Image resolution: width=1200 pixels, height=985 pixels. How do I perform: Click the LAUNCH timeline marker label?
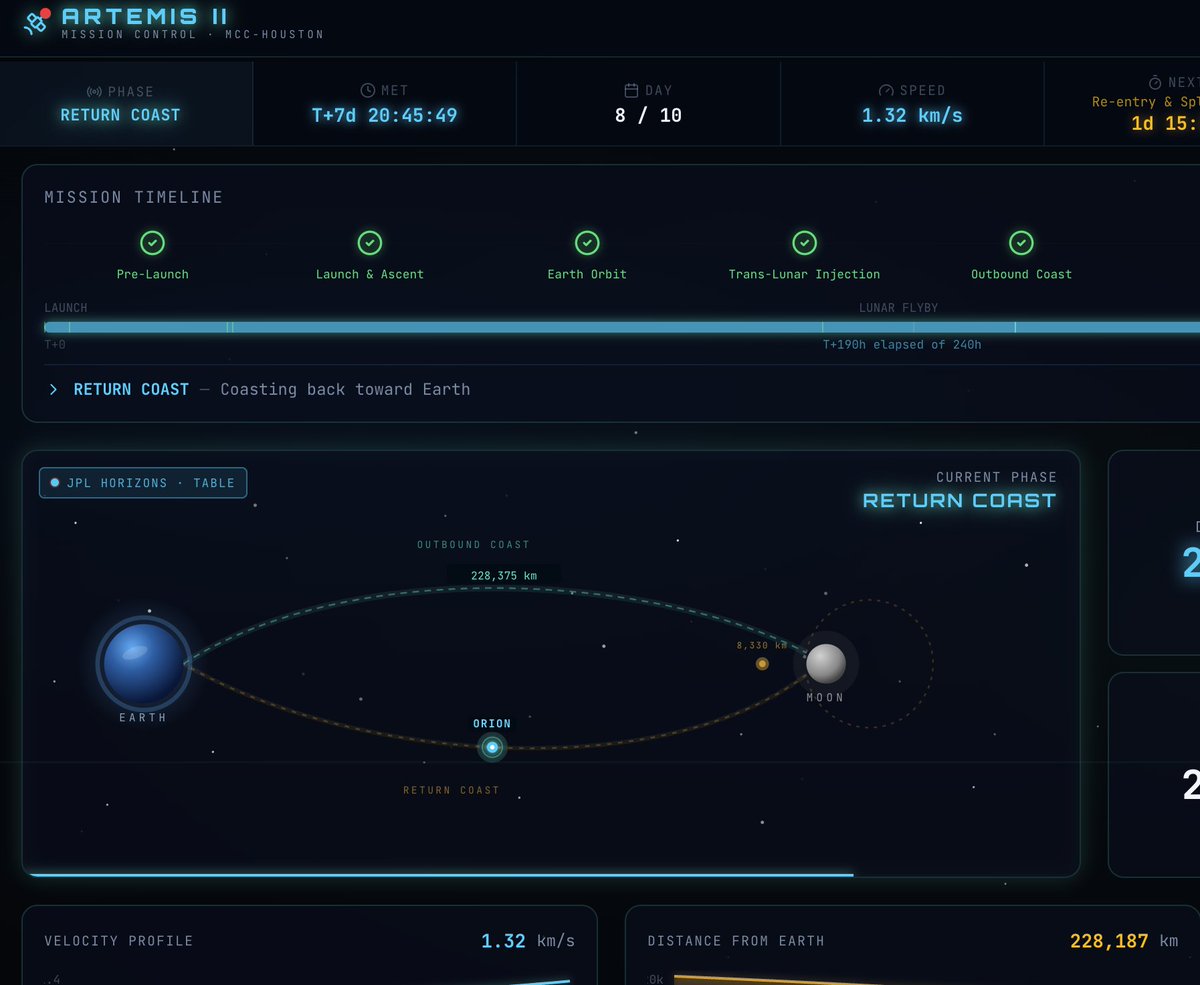point(66,308)
